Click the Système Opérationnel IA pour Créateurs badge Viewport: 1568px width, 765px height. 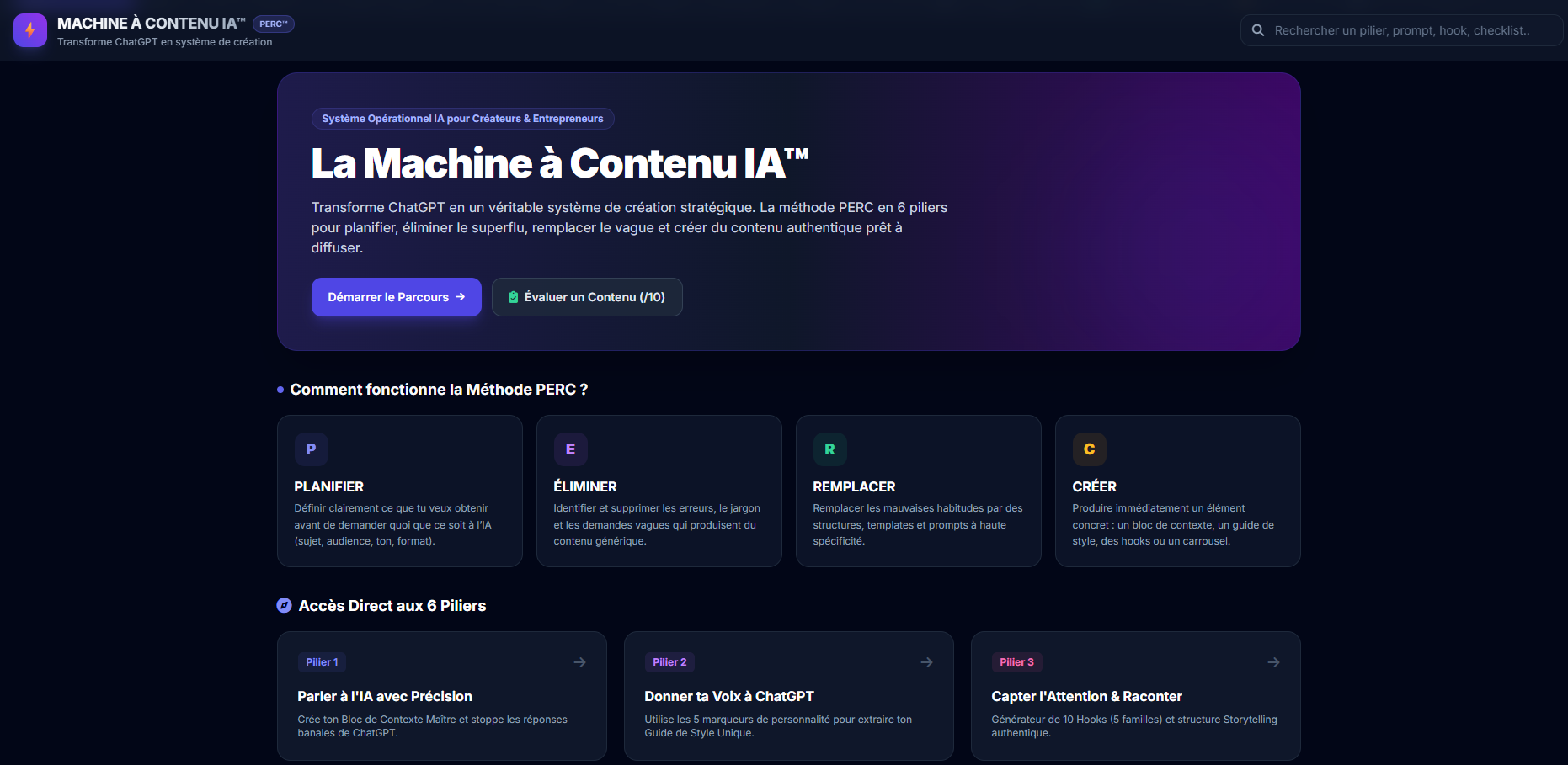click(462, 119)
